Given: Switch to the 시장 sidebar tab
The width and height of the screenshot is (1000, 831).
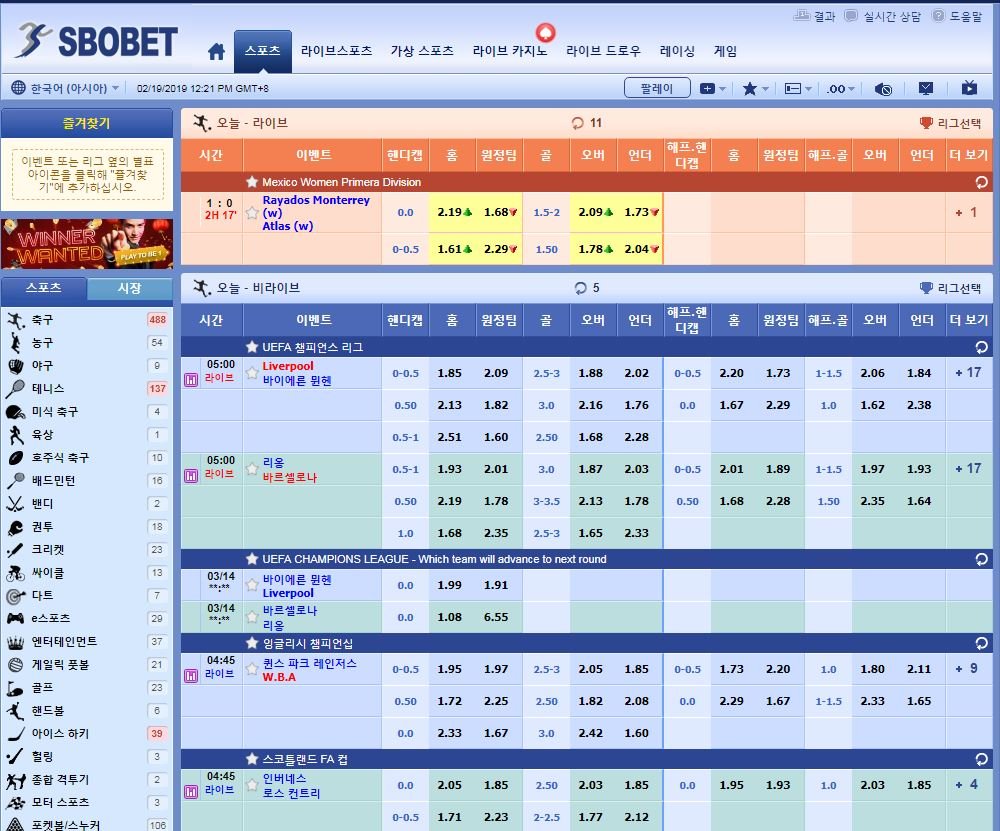Looking at the screenshot, I should point(129,288).
